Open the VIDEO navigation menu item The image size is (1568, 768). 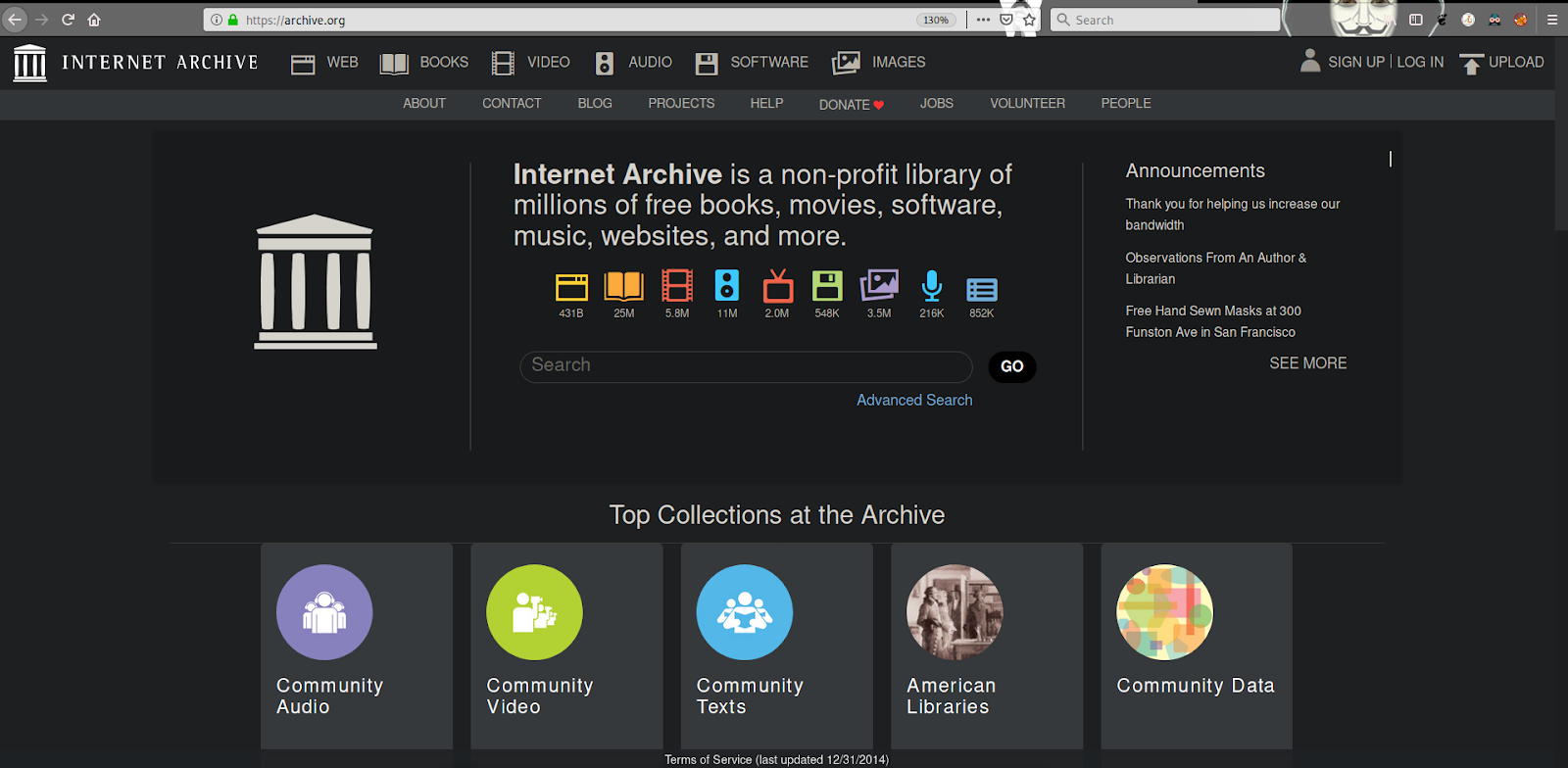[x=549, y=63]
